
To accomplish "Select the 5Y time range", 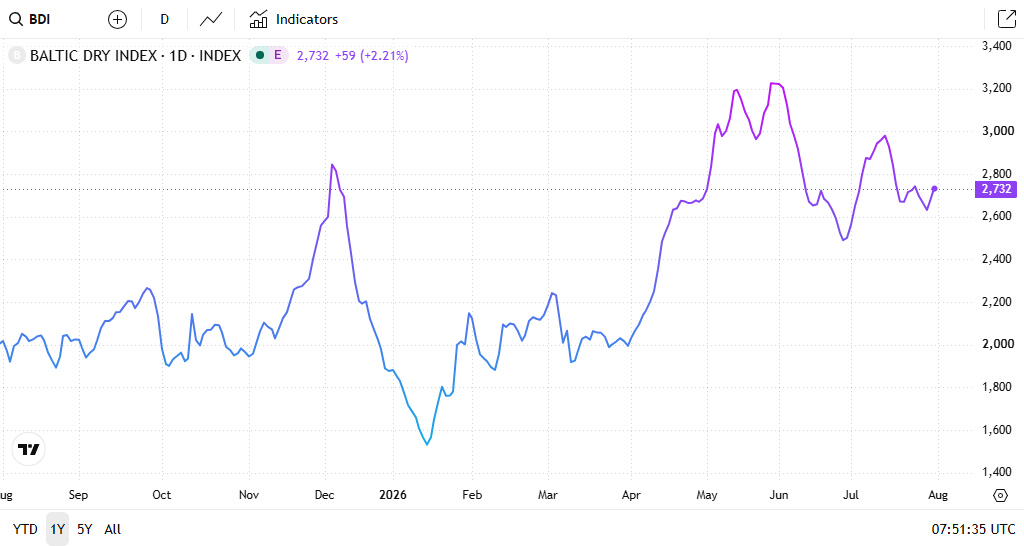I will pyautogui.click(x=85, y=529).
